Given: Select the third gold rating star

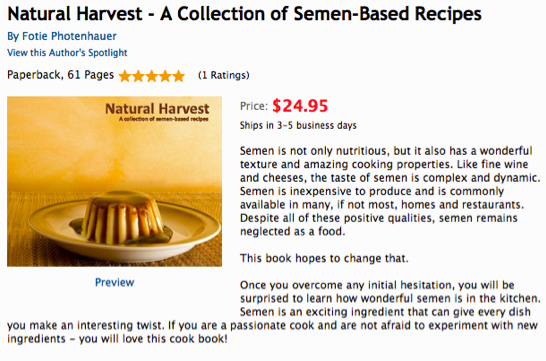Looking at the screenshot, I should tap(151, 76).
